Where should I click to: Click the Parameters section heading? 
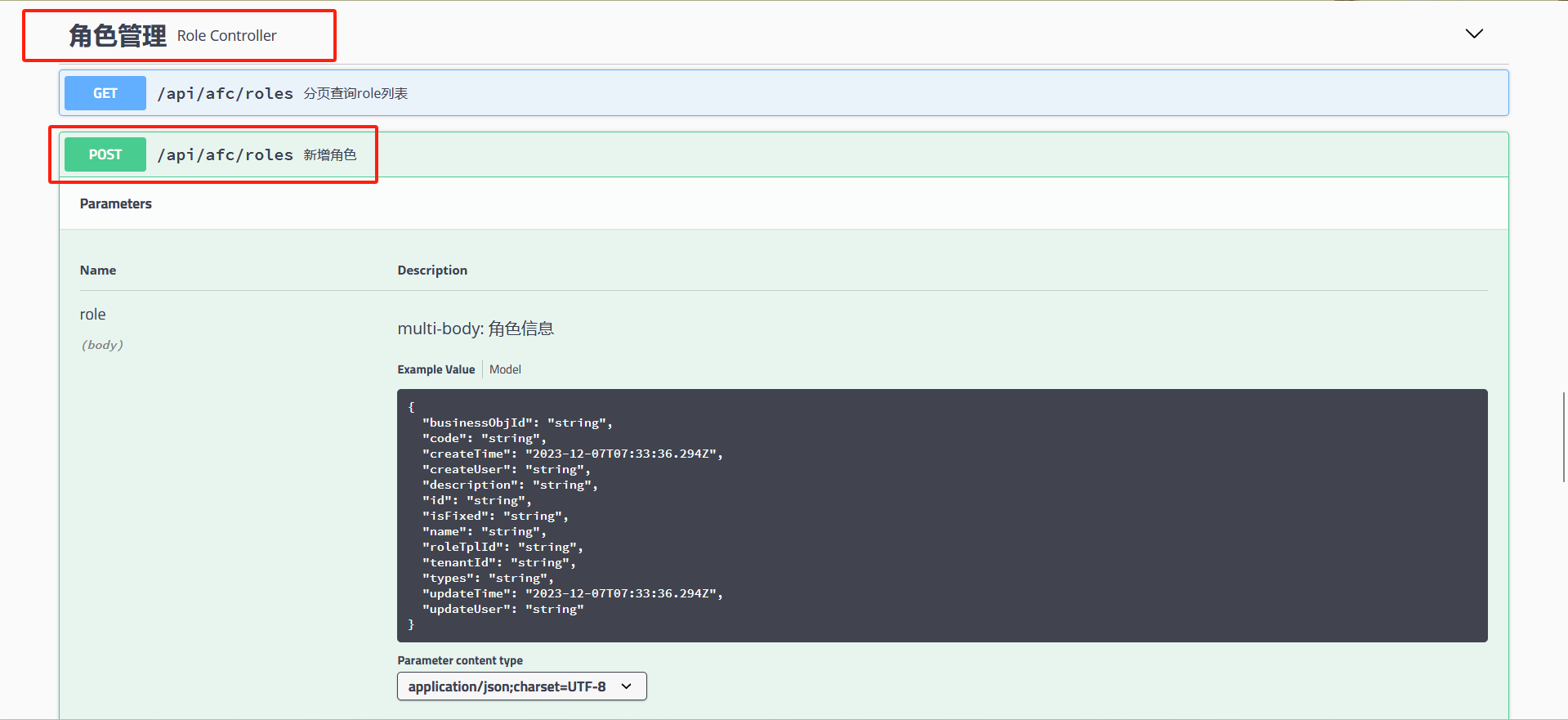116,203
